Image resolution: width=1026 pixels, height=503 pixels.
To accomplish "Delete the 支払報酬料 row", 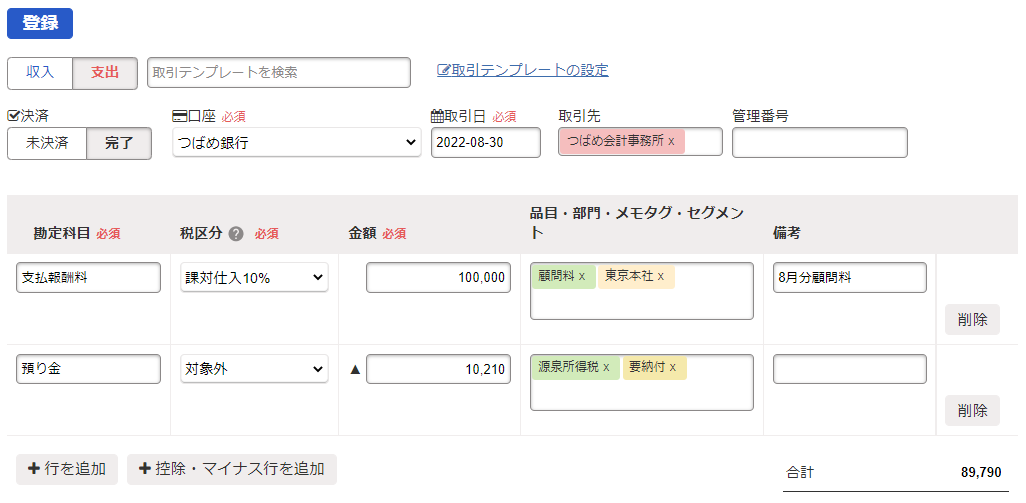I will [x=972, y=319].
